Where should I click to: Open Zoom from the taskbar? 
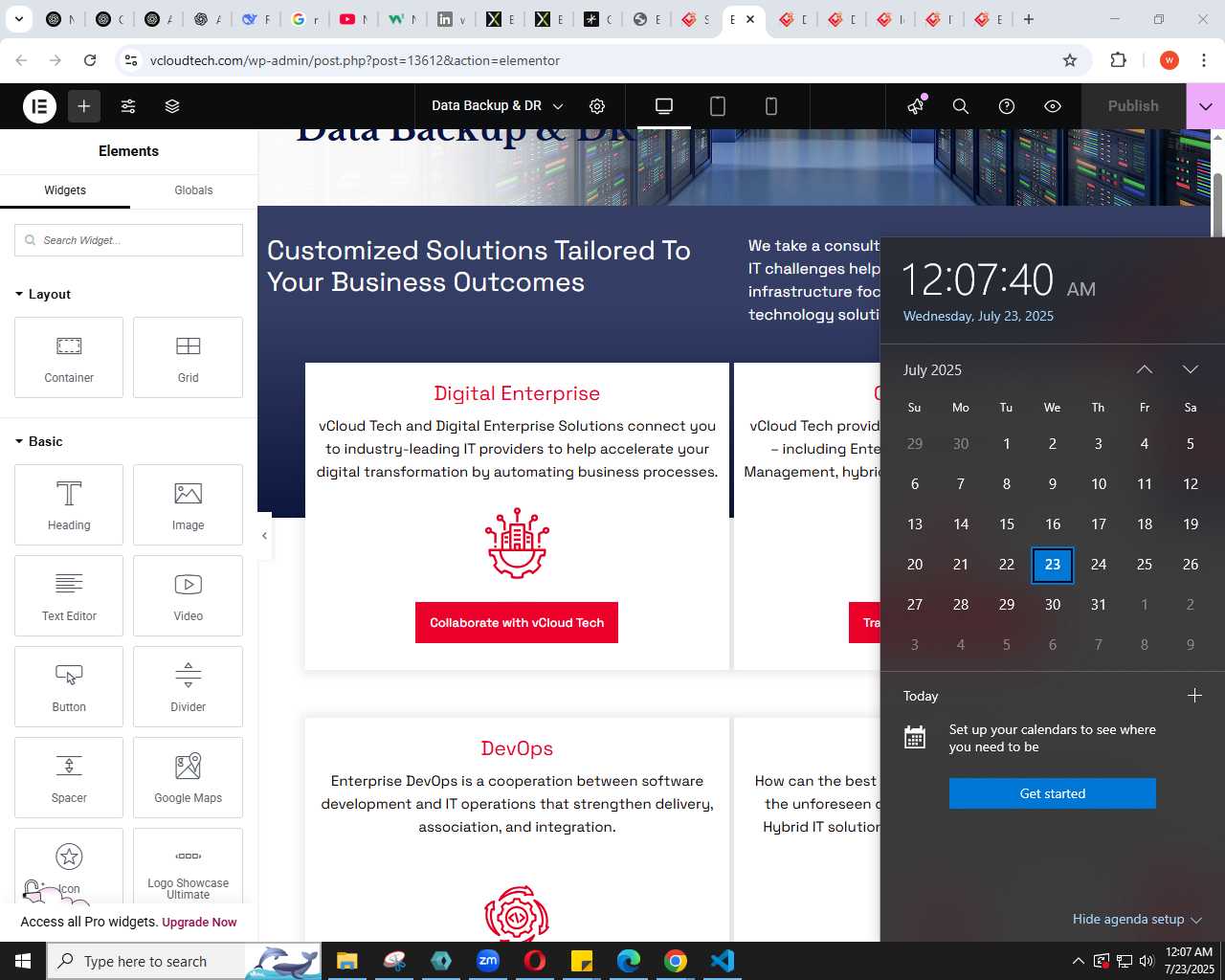[x=488, y=961]
